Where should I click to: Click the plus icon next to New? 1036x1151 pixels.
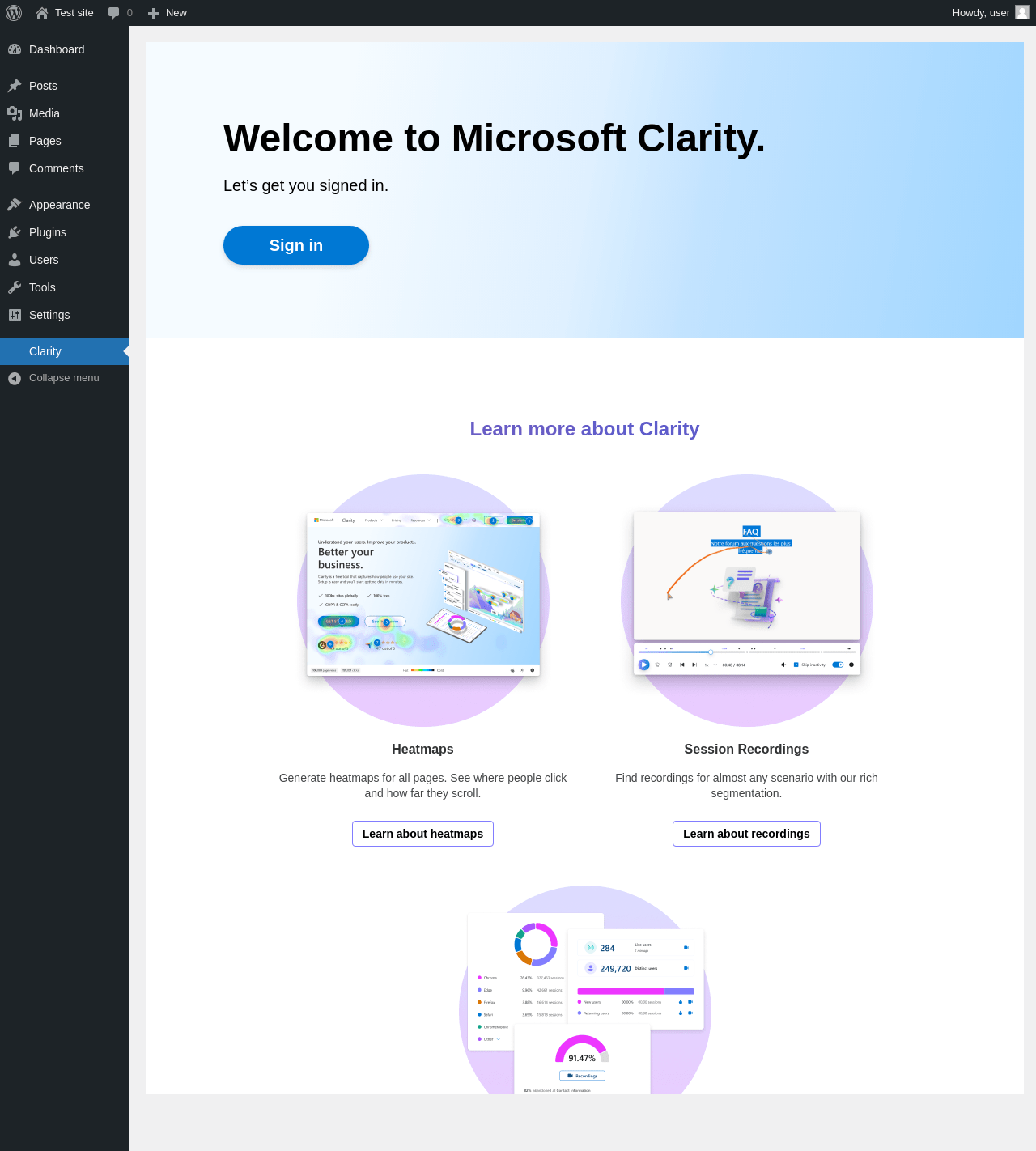pyautogui.click(x=153, y=13)
